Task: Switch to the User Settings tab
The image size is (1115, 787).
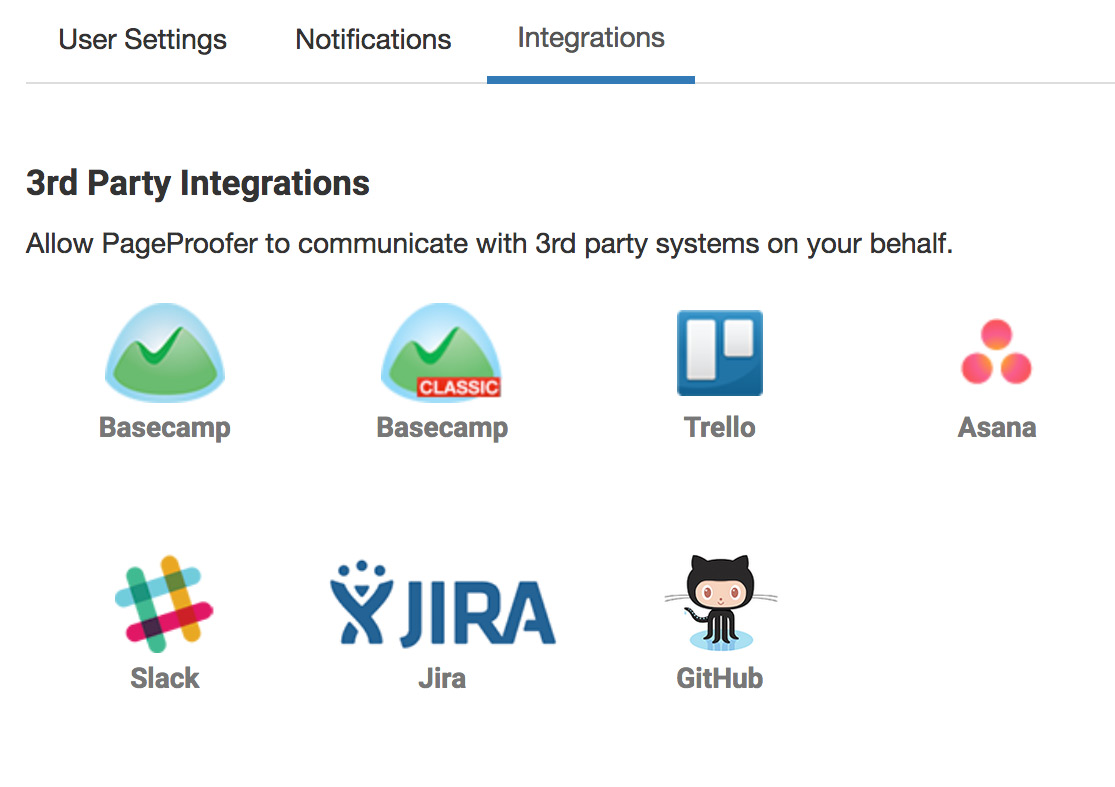Action: click(x=143, y=40)
